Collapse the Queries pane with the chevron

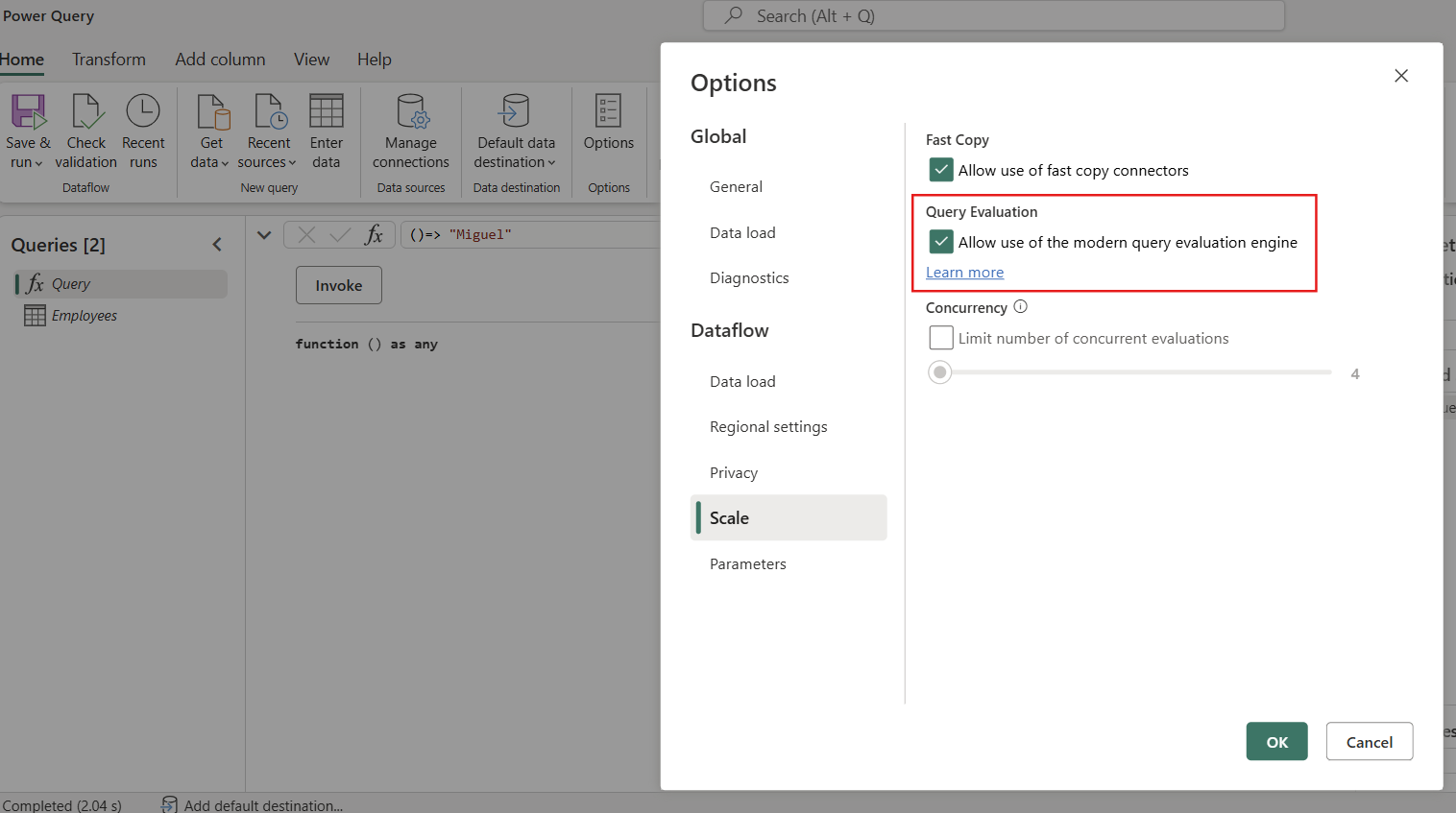217,245
